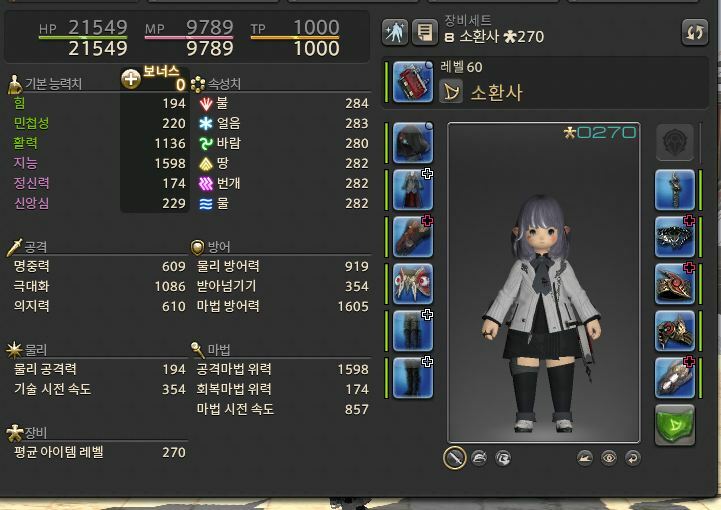Select the red and white belt slot
This screenshot has height=510, width=721.
point(413,284)
